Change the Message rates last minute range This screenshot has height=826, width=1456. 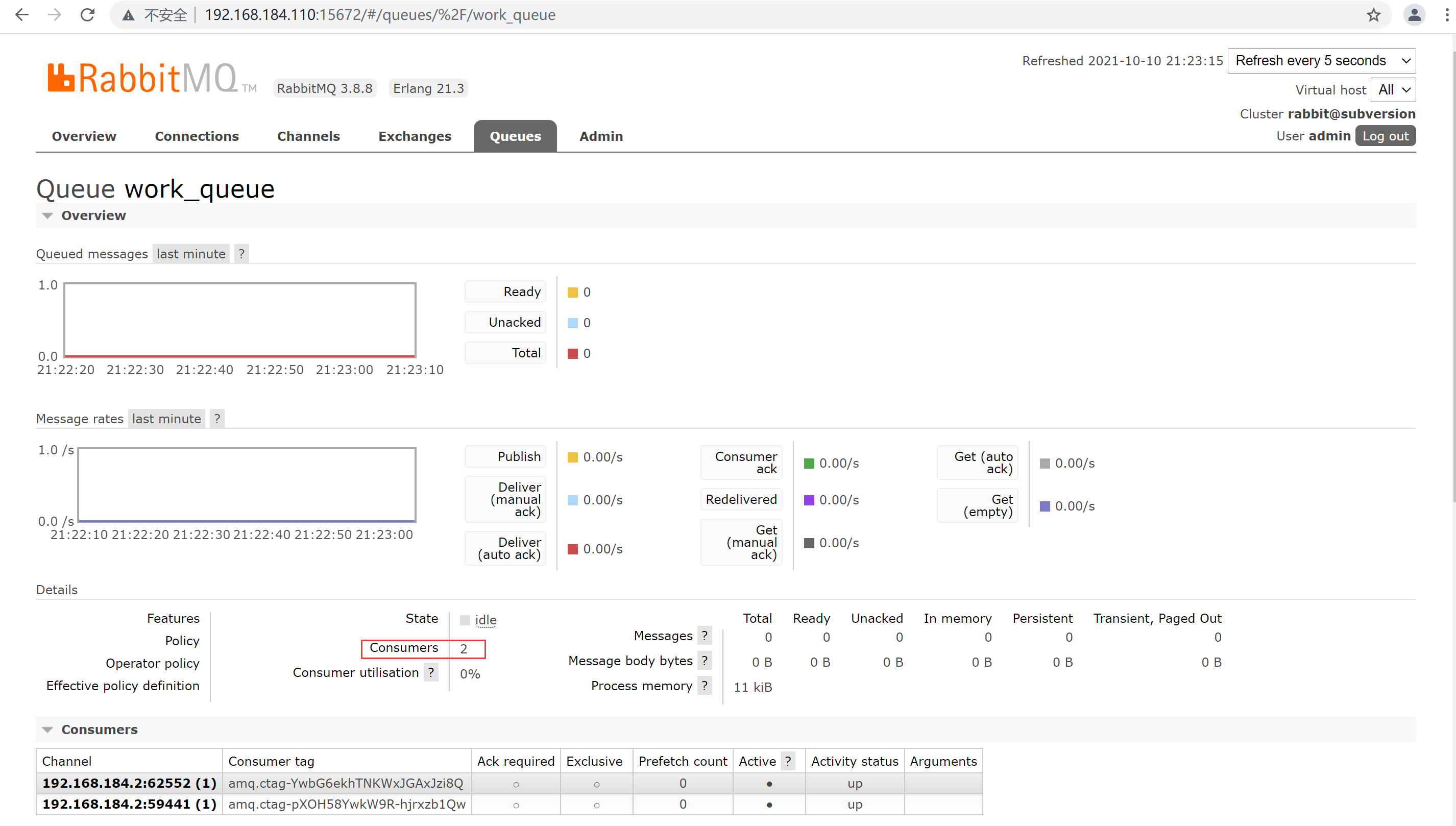166,419
